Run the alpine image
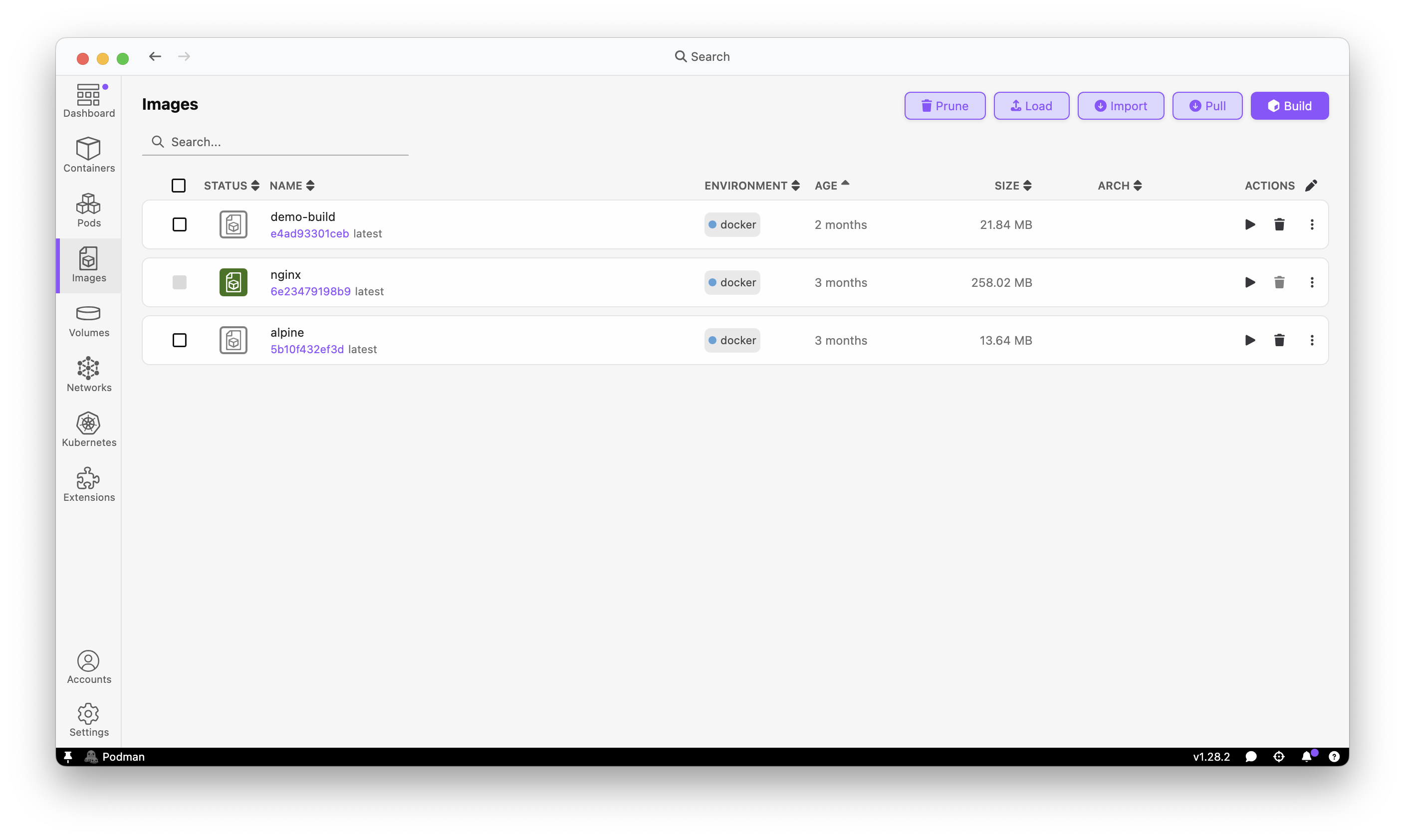The image size is (1405, 840). 1250,340
